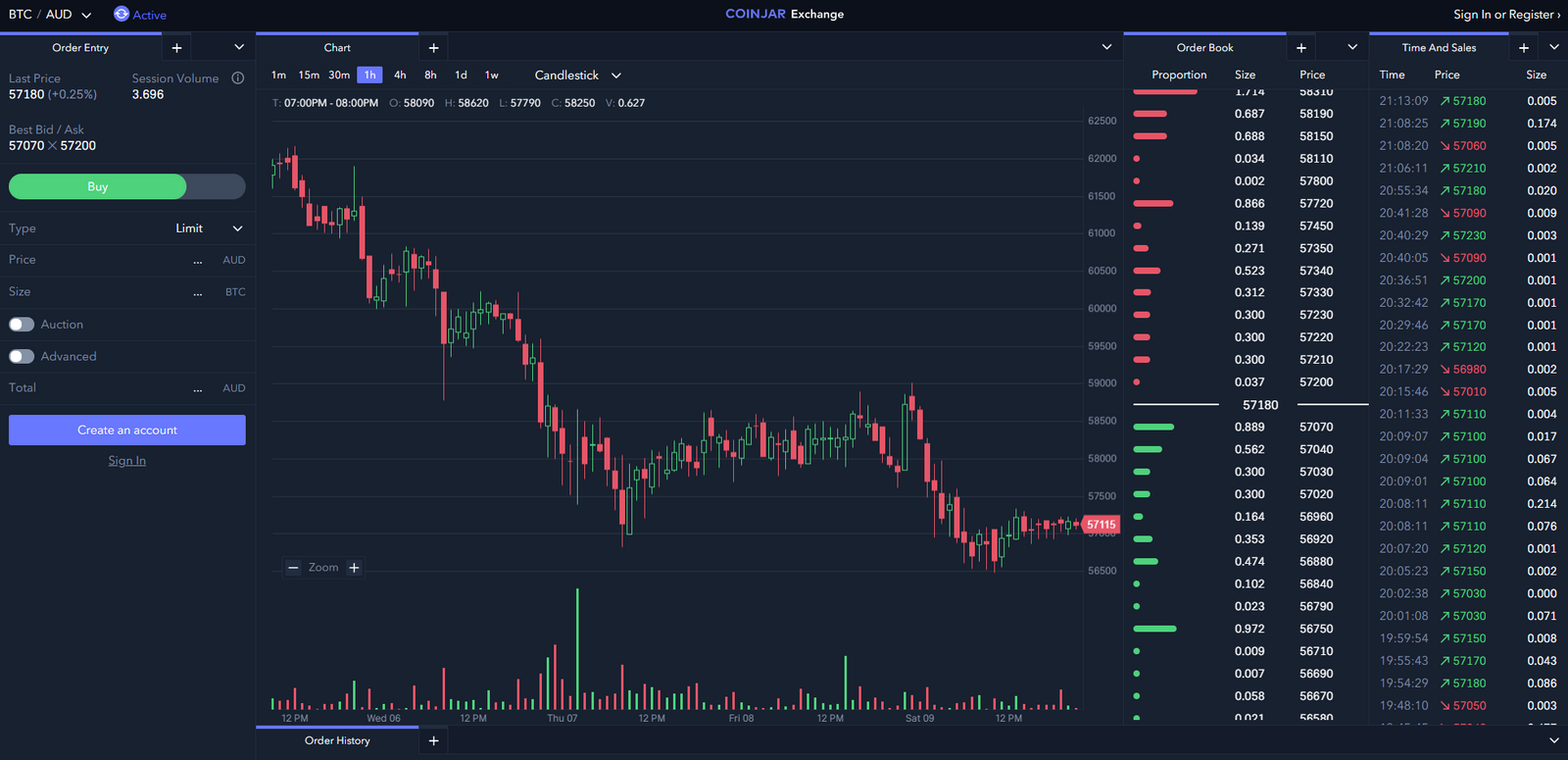
Task: Select bid price 57070 in order book
Action: (x=1316, y=428)
